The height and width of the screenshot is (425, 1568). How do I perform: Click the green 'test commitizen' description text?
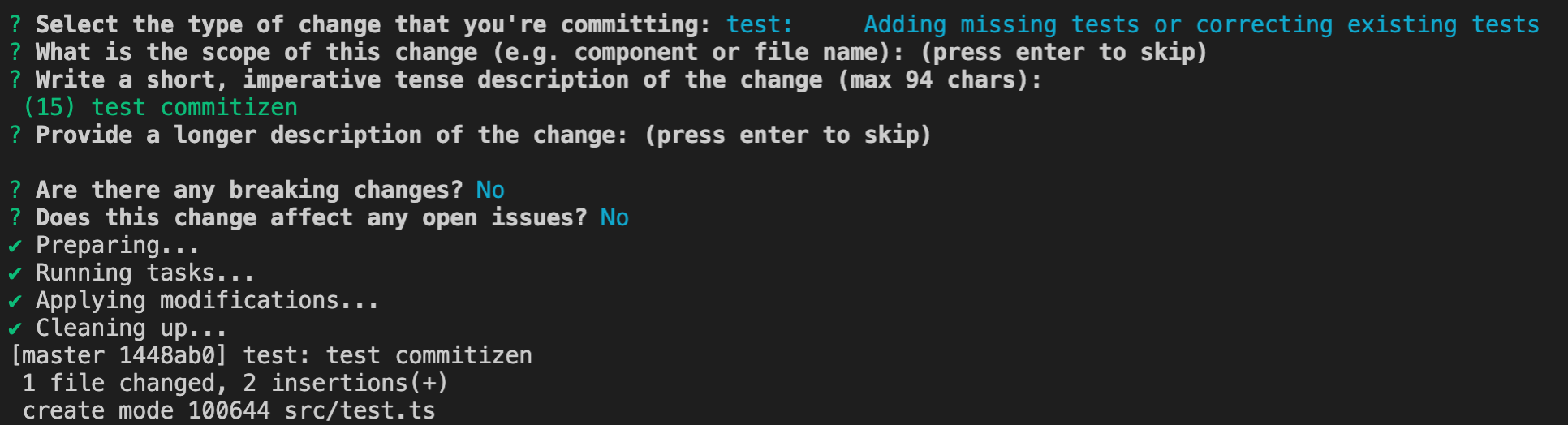[x=194, y=107]
